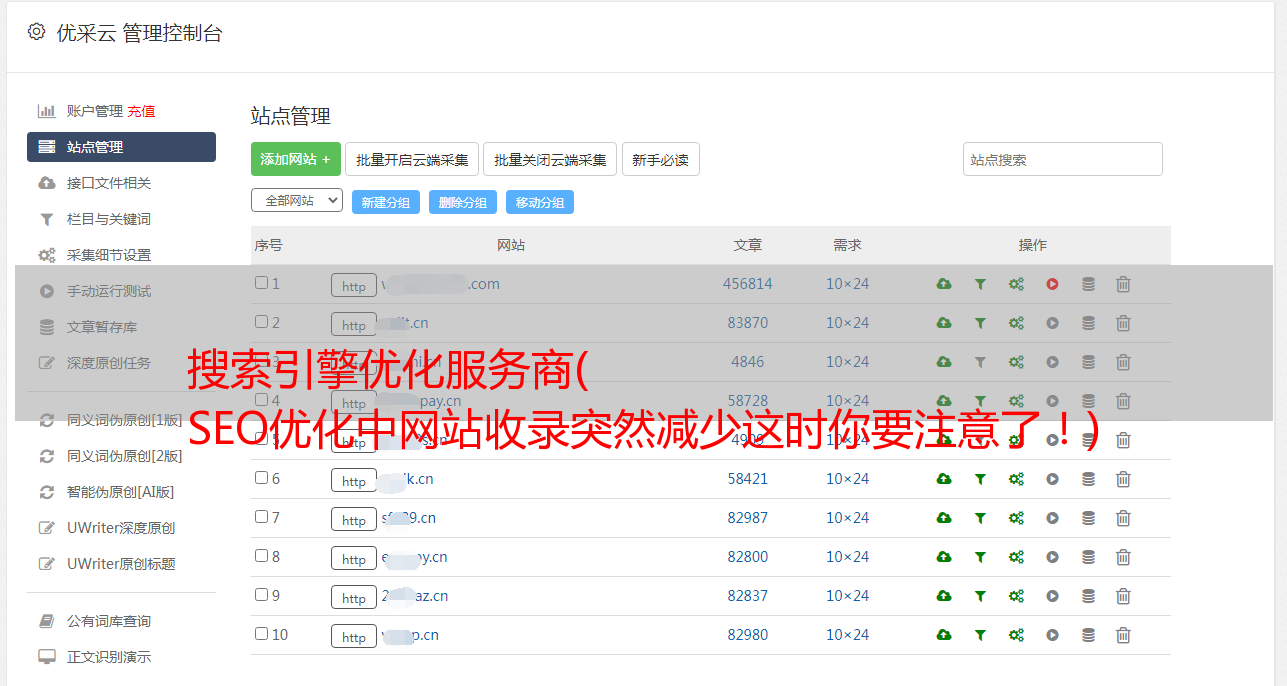This screenshot has width=1287, height=686.
Task: Click the green 添加网站 button
Action: tap(295, 159)
